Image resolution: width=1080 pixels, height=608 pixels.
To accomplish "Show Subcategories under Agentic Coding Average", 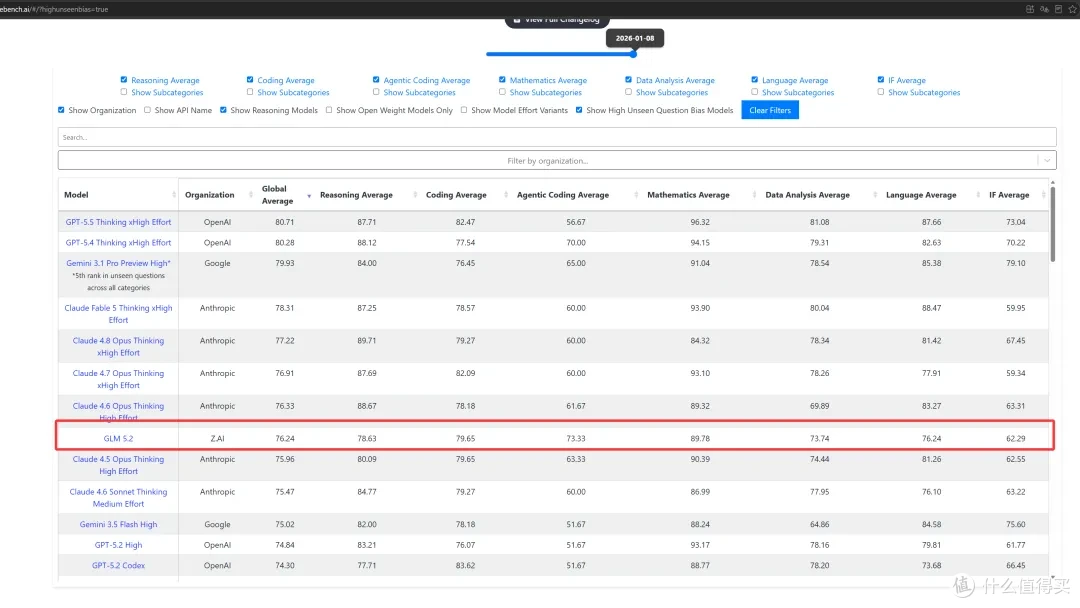I will click(x=376, y=92).
